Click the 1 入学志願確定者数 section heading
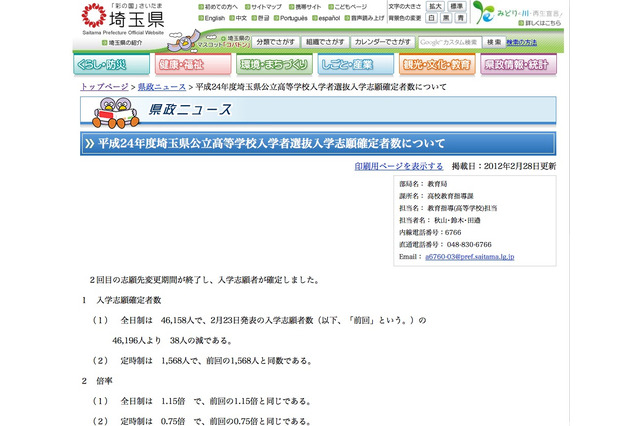Viewport: 640px width, 426px height. coord(122,300)
